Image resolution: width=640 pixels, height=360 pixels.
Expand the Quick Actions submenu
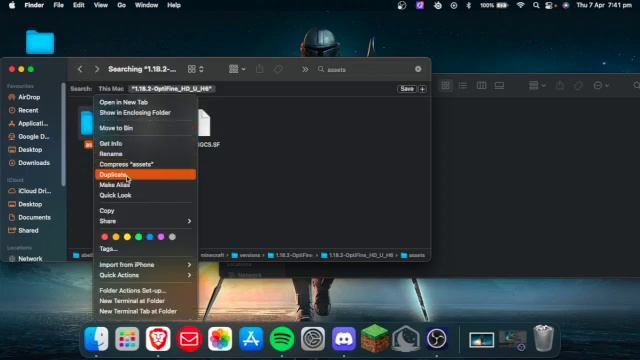pos(145,276)
